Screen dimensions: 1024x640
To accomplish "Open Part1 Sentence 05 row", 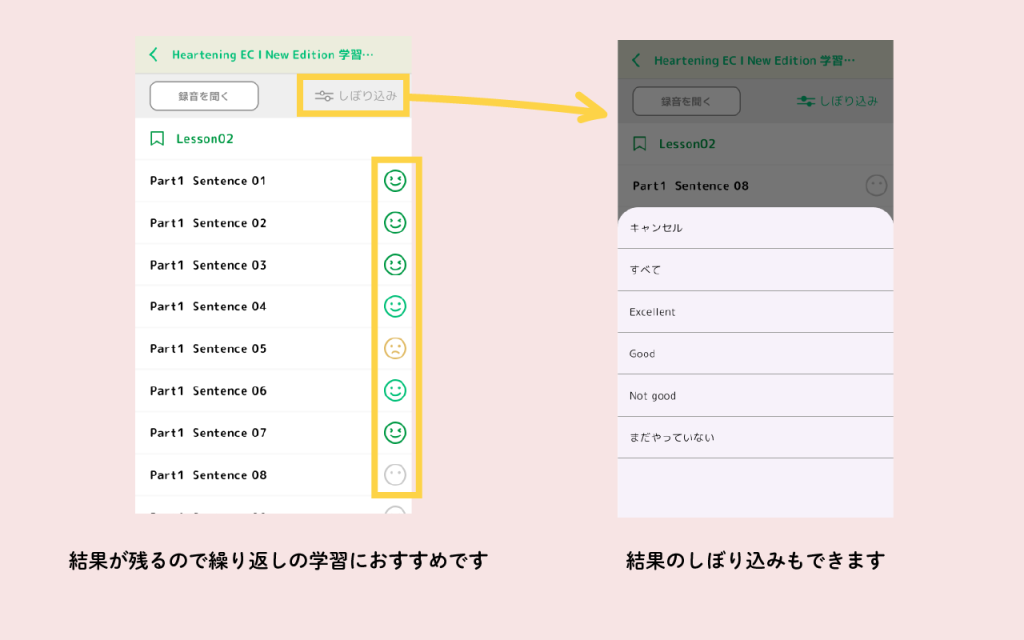I will [273, 349].
